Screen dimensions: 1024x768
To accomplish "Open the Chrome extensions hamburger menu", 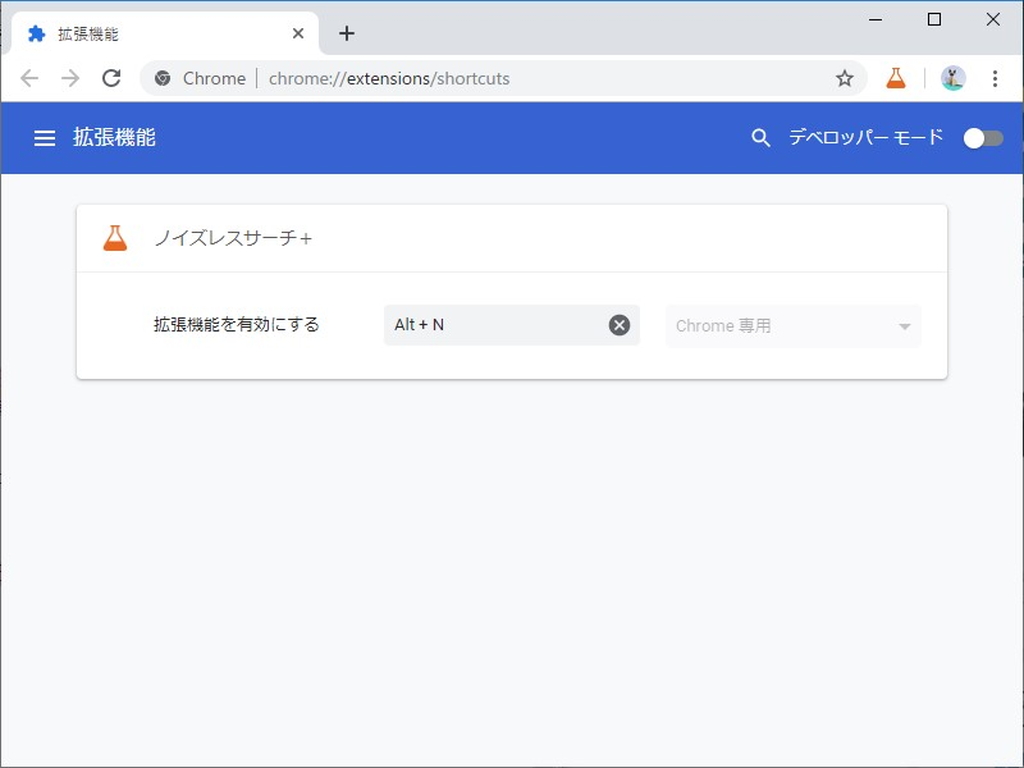I will tap(44, 138).
